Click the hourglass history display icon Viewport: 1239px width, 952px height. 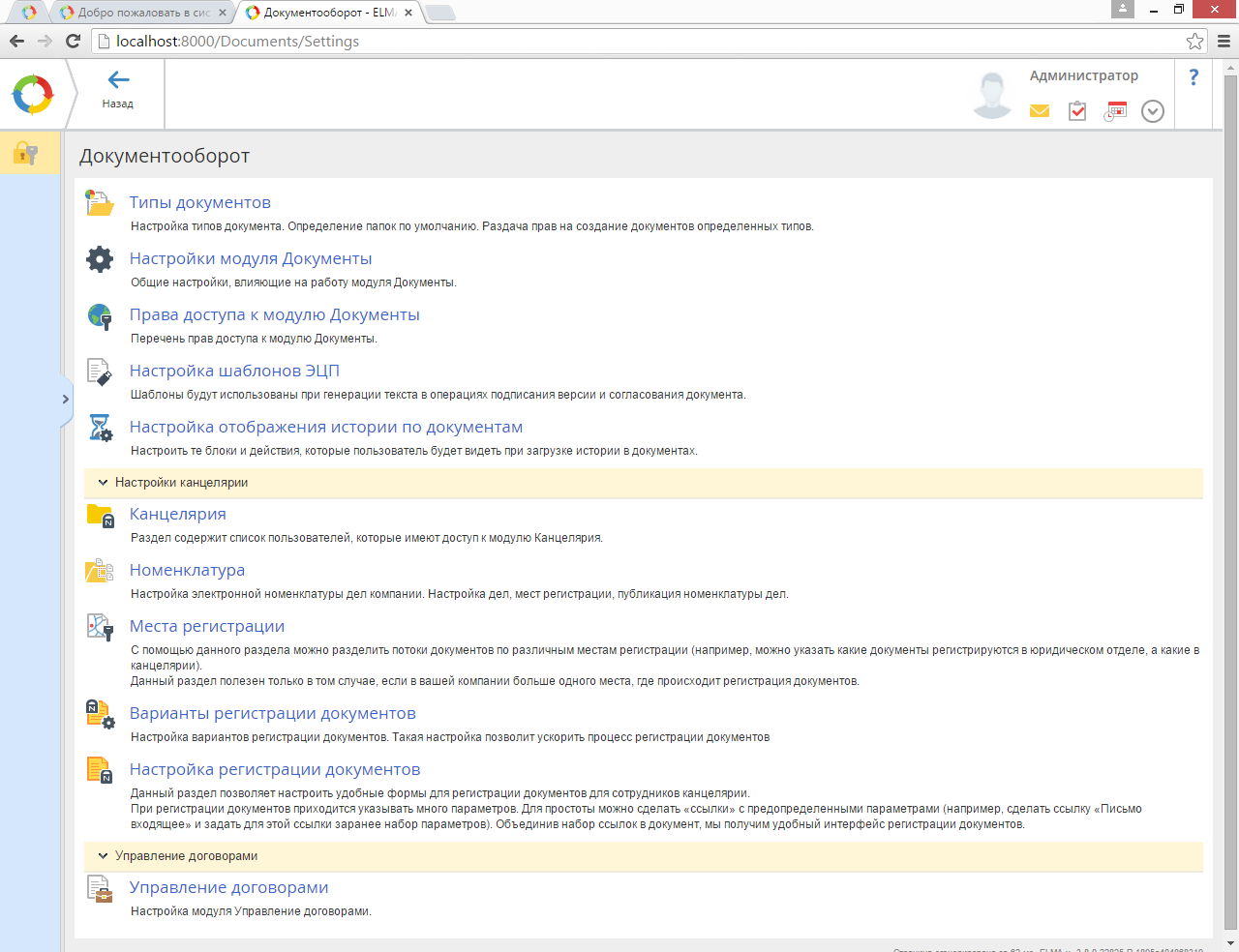(100, 428)
